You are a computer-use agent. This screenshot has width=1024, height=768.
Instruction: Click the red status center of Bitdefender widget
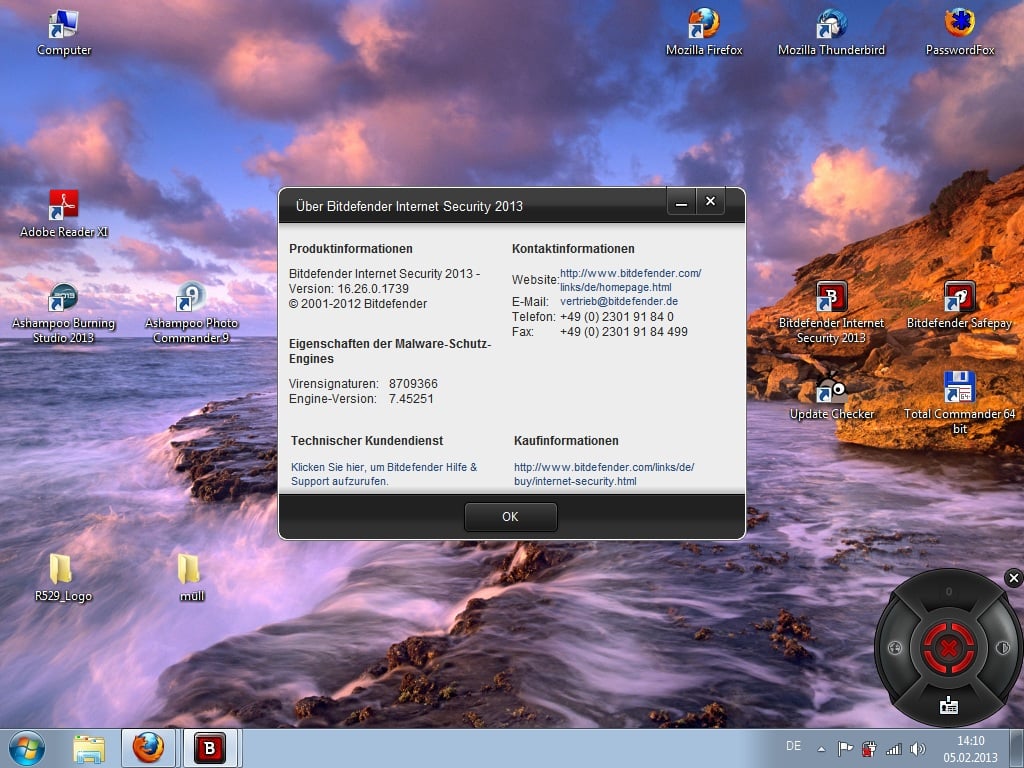948,648
